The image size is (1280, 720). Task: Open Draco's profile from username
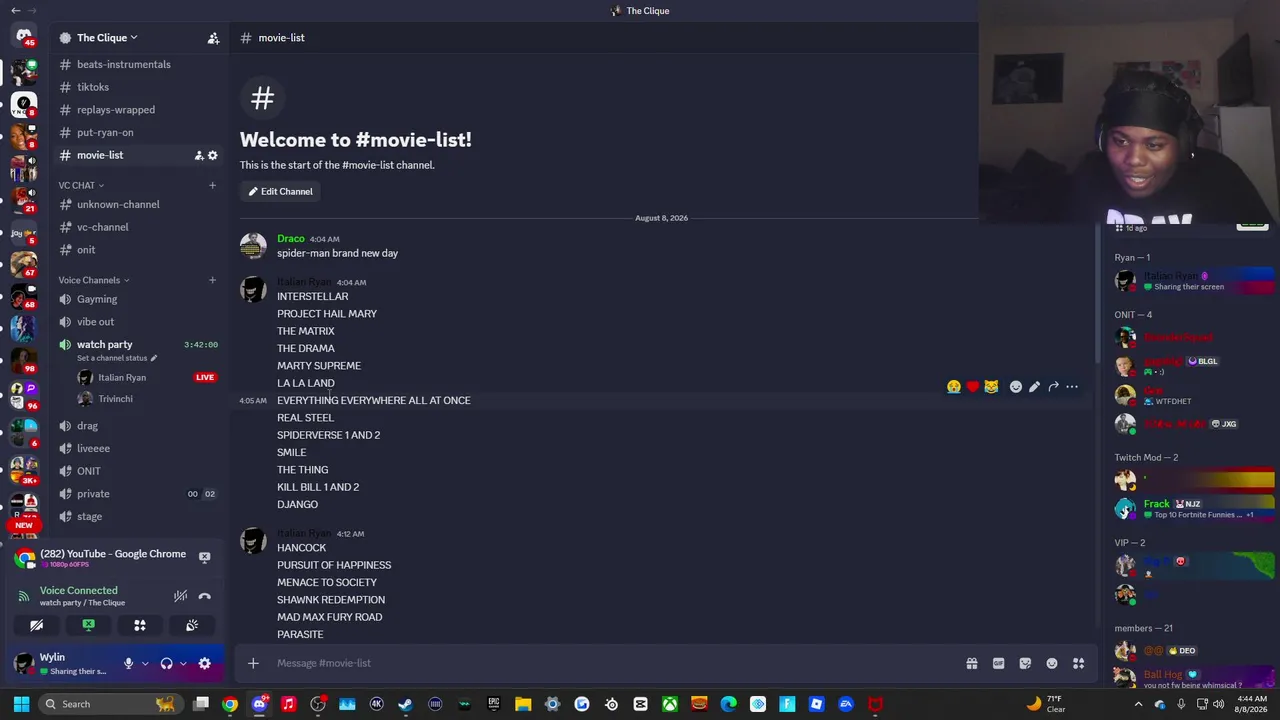pyautogui.click(x=291, y=239)
